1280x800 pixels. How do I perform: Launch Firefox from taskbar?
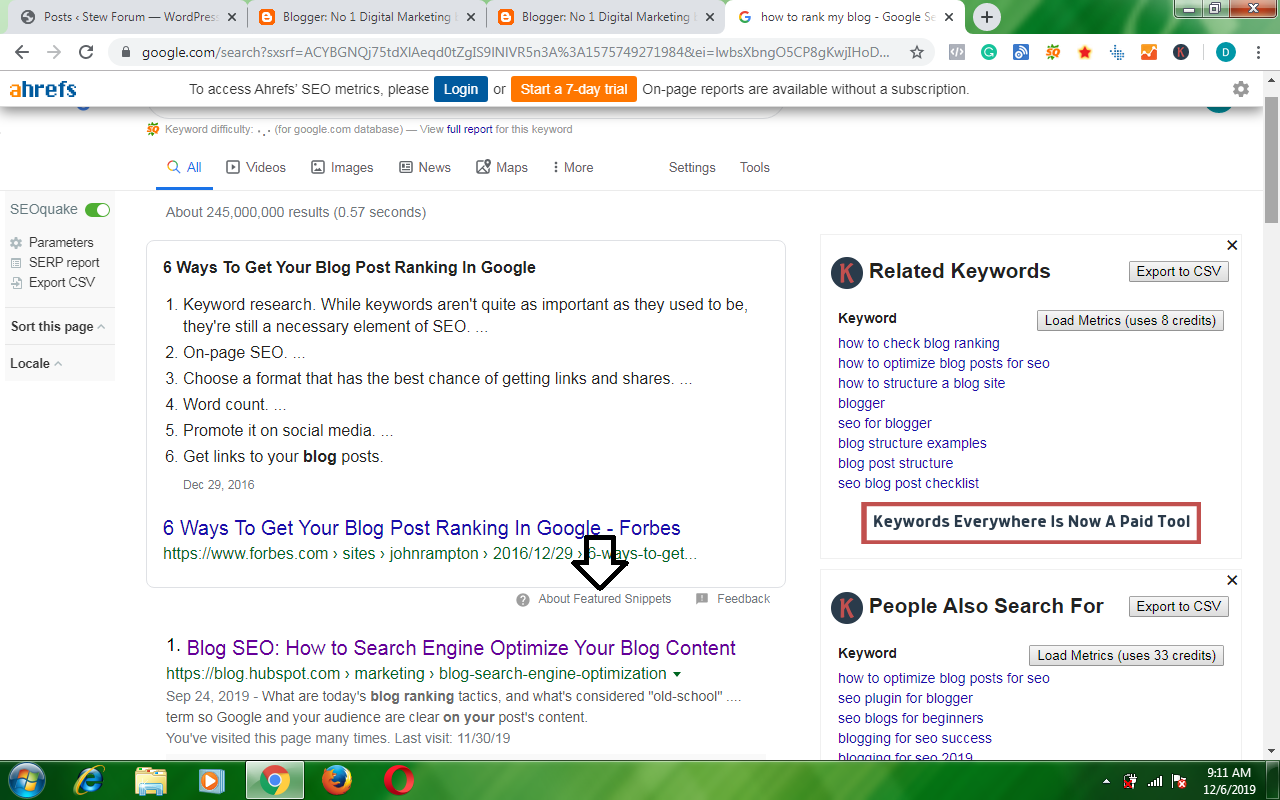[x=338, y=779]
